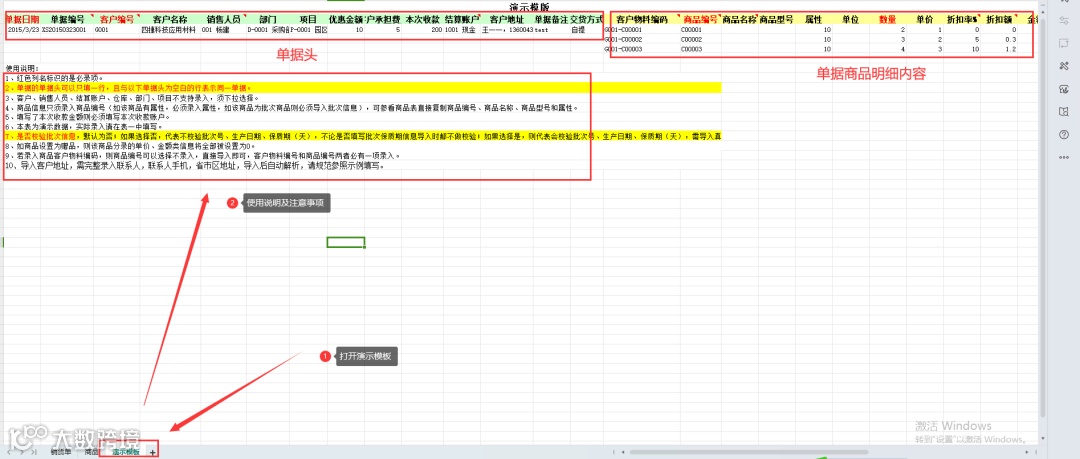Click the 项目 header cell
Image resolution: width=1080 pixels, height=459 pixels.
tap(308, 19)
